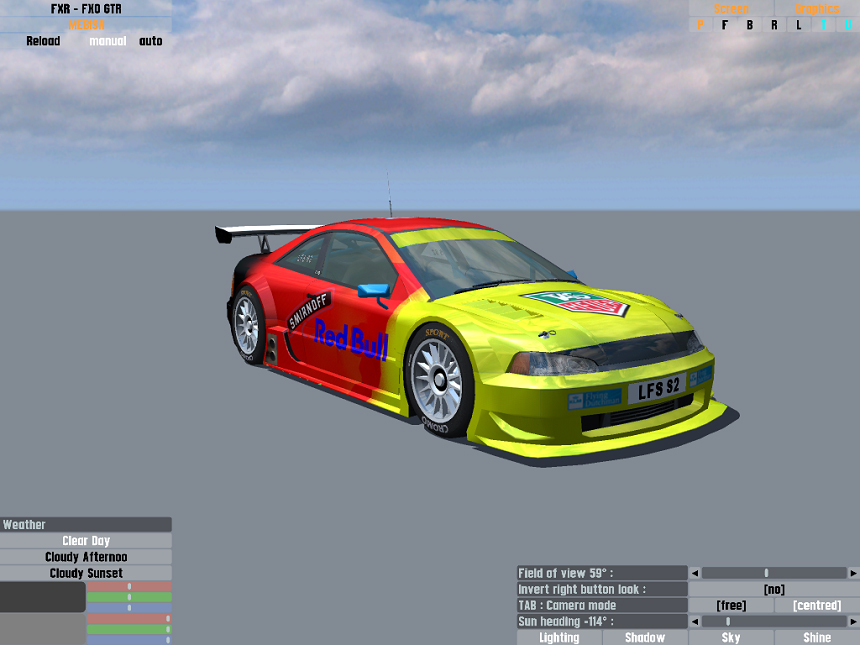This screenshot has height=645, width=860.
Task: Click the blue side mirror
Action: [373, 291]
